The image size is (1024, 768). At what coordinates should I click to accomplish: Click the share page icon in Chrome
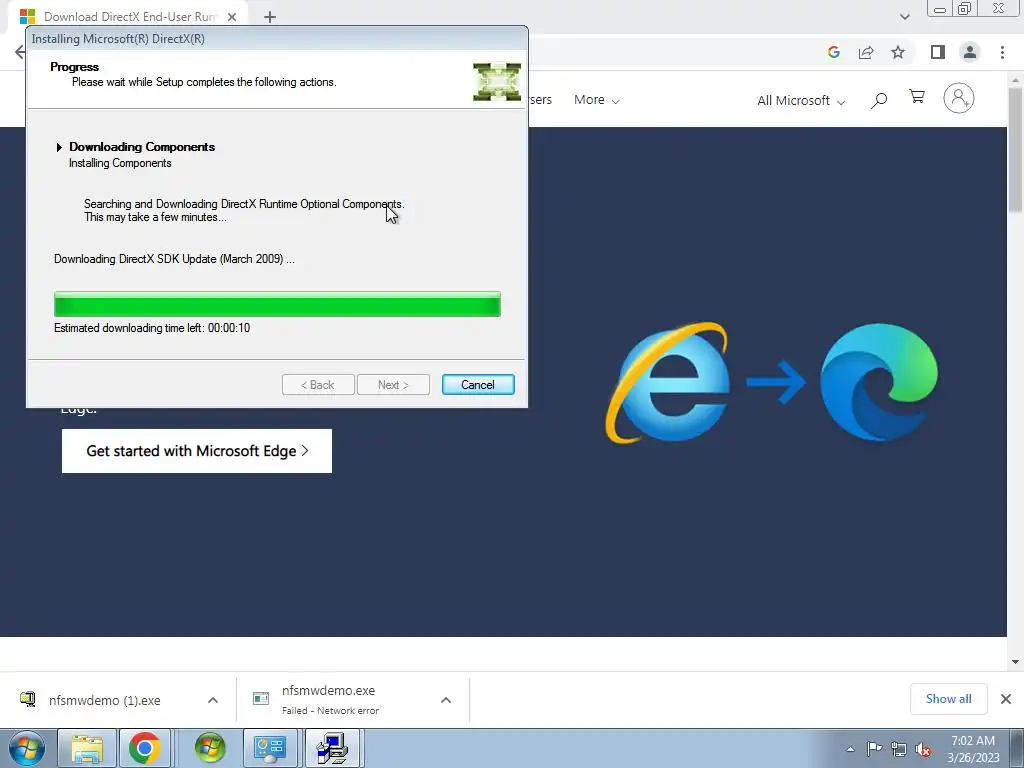point(866,52)
